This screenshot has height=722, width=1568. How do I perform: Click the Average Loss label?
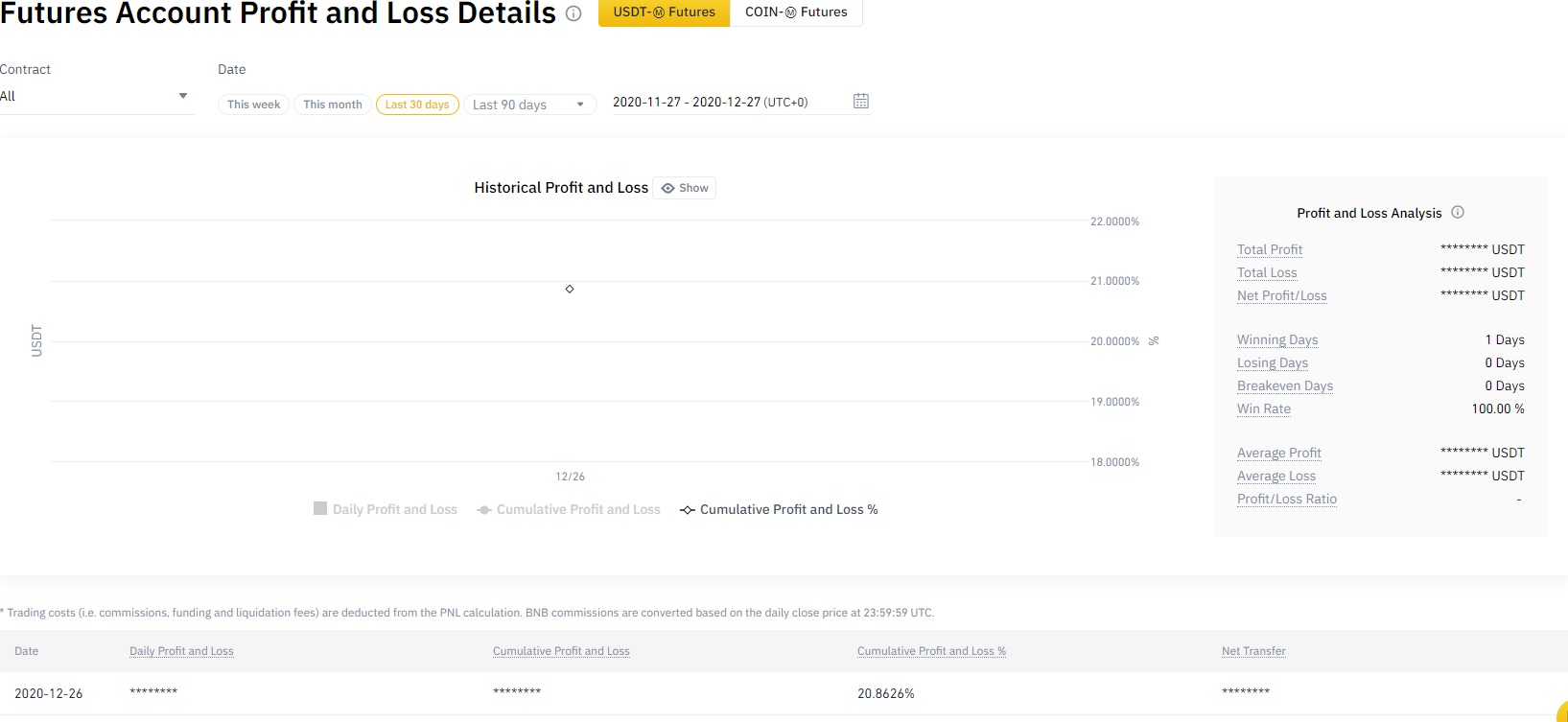pyautogui.click(x=1276, y=476)
